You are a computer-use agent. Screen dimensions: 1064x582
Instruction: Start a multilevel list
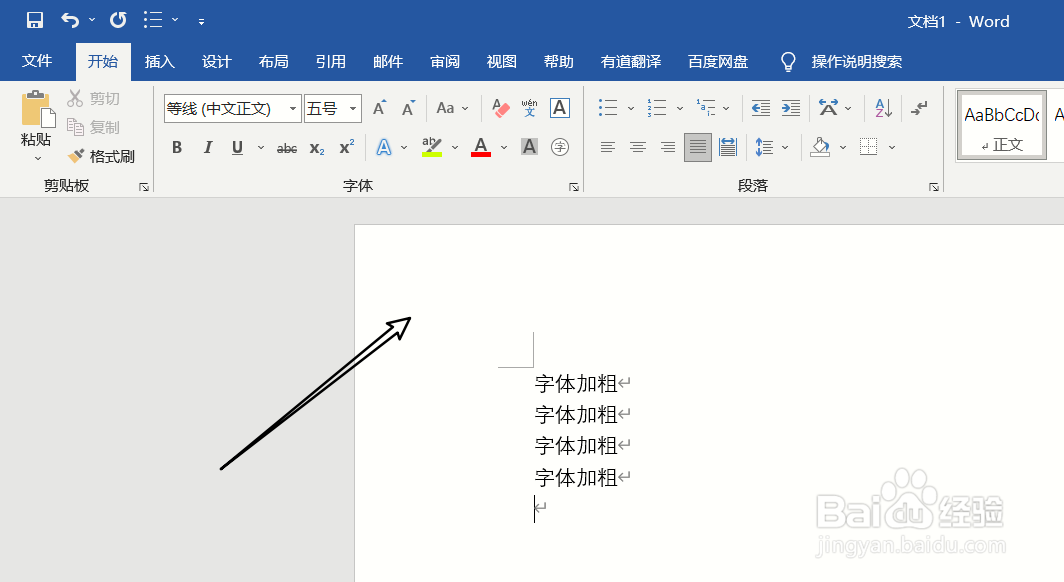pos(706,108)
